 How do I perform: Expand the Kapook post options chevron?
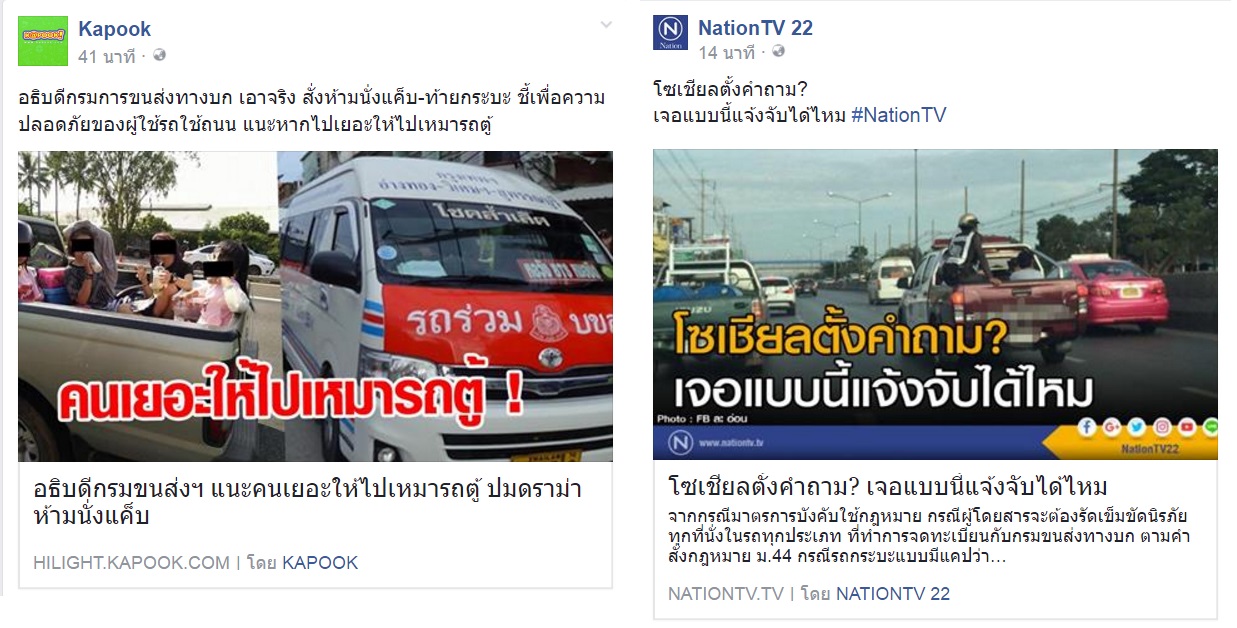(x=606, y=25)
